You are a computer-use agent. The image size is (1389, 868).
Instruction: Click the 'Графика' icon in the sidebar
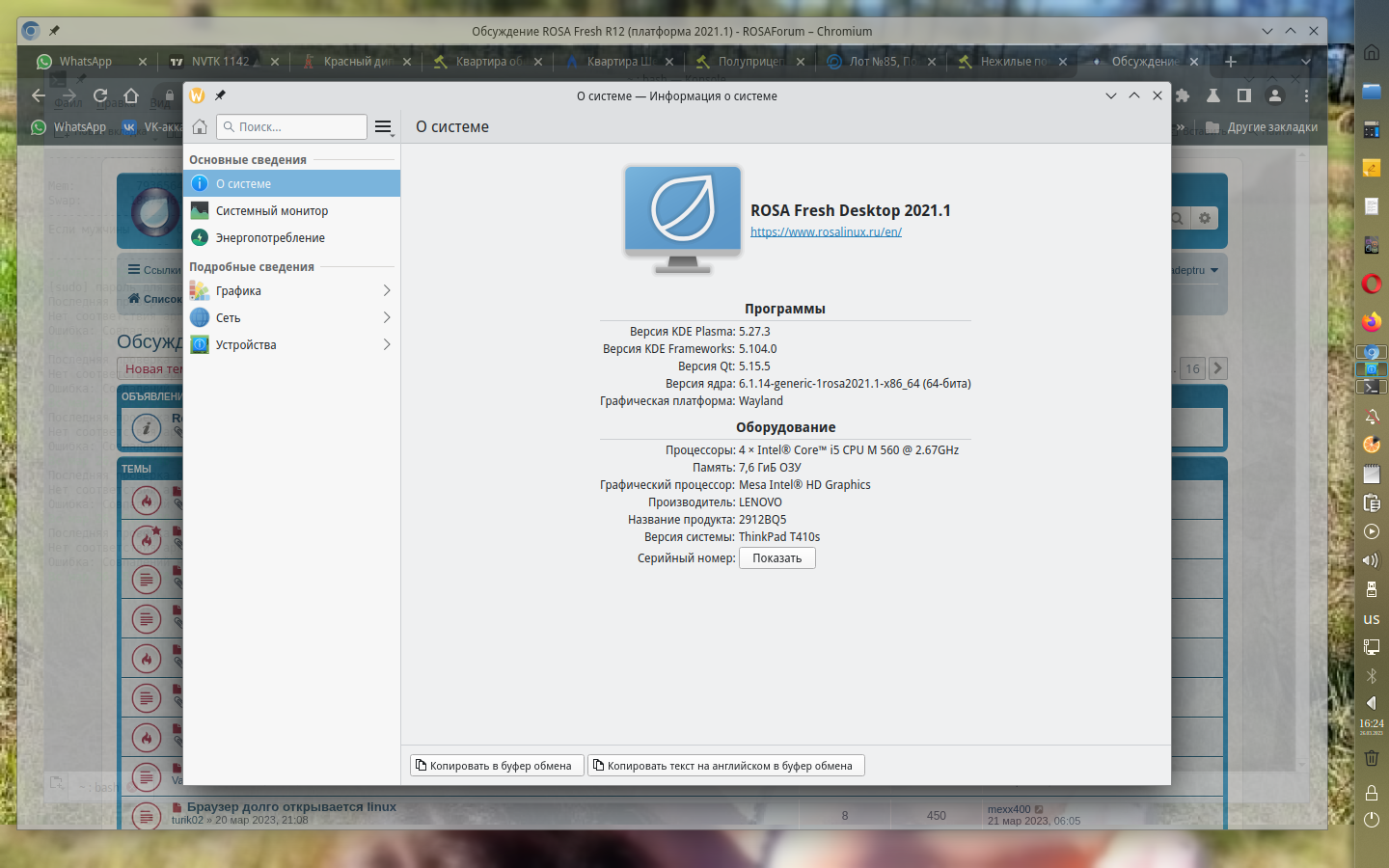coord(200,290)
